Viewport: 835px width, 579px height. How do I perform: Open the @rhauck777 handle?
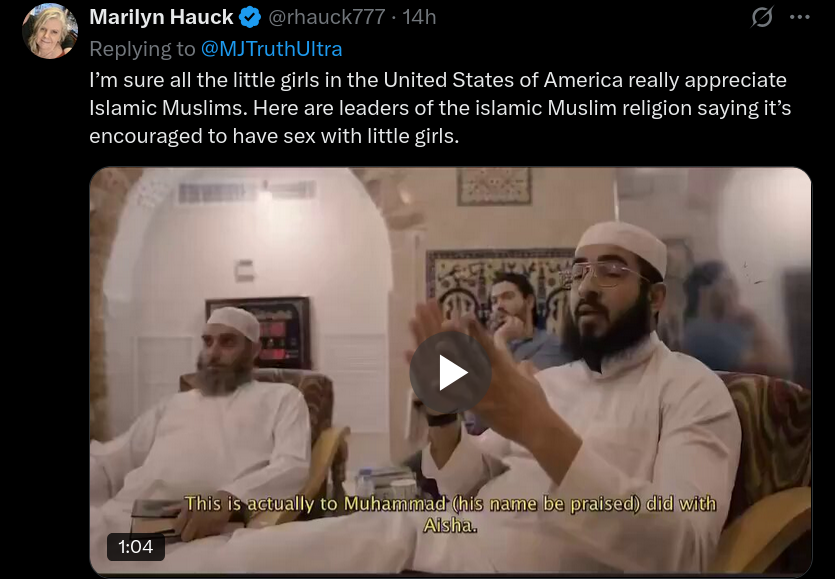click(x=326, y=17)
